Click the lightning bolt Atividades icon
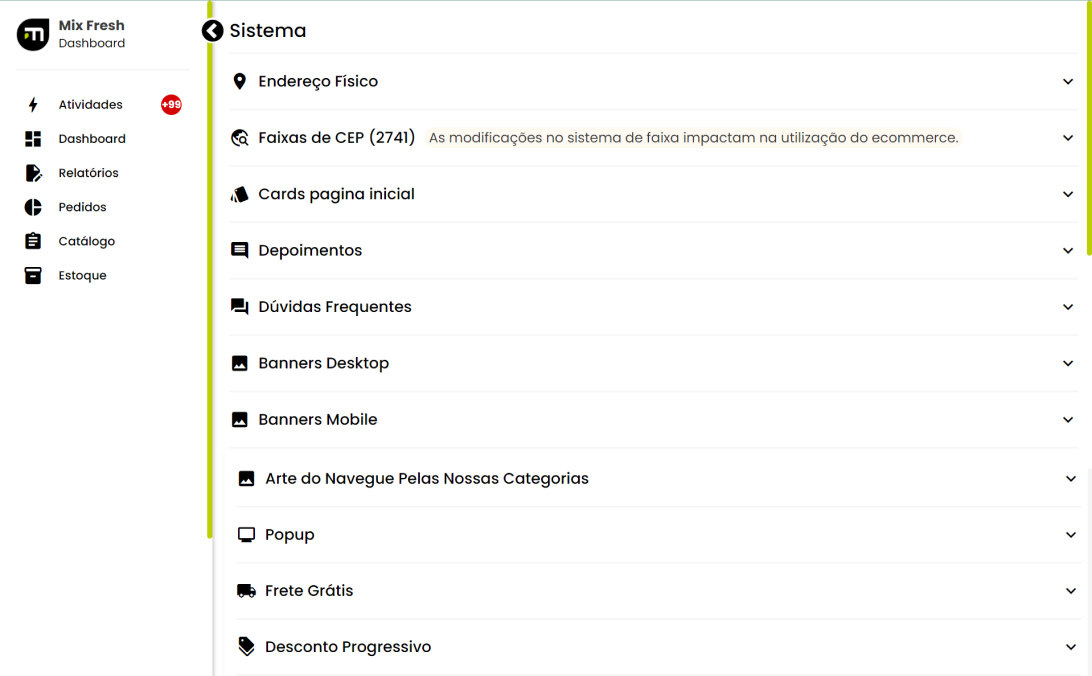Screen dimensions: 1092x676 [x=33, y=104]
